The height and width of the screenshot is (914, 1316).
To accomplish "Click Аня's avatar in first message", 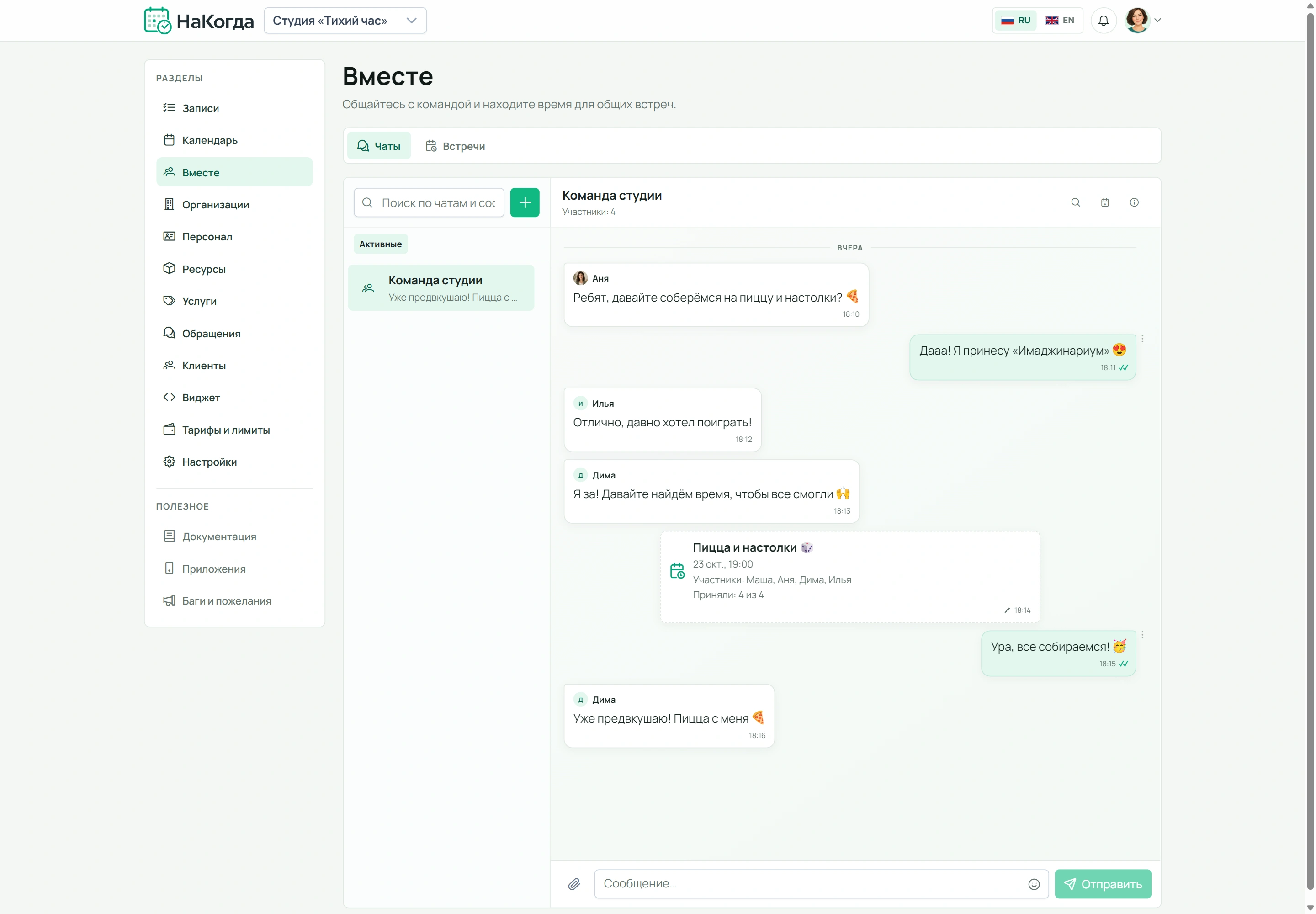I will click(x=580, y=278).
